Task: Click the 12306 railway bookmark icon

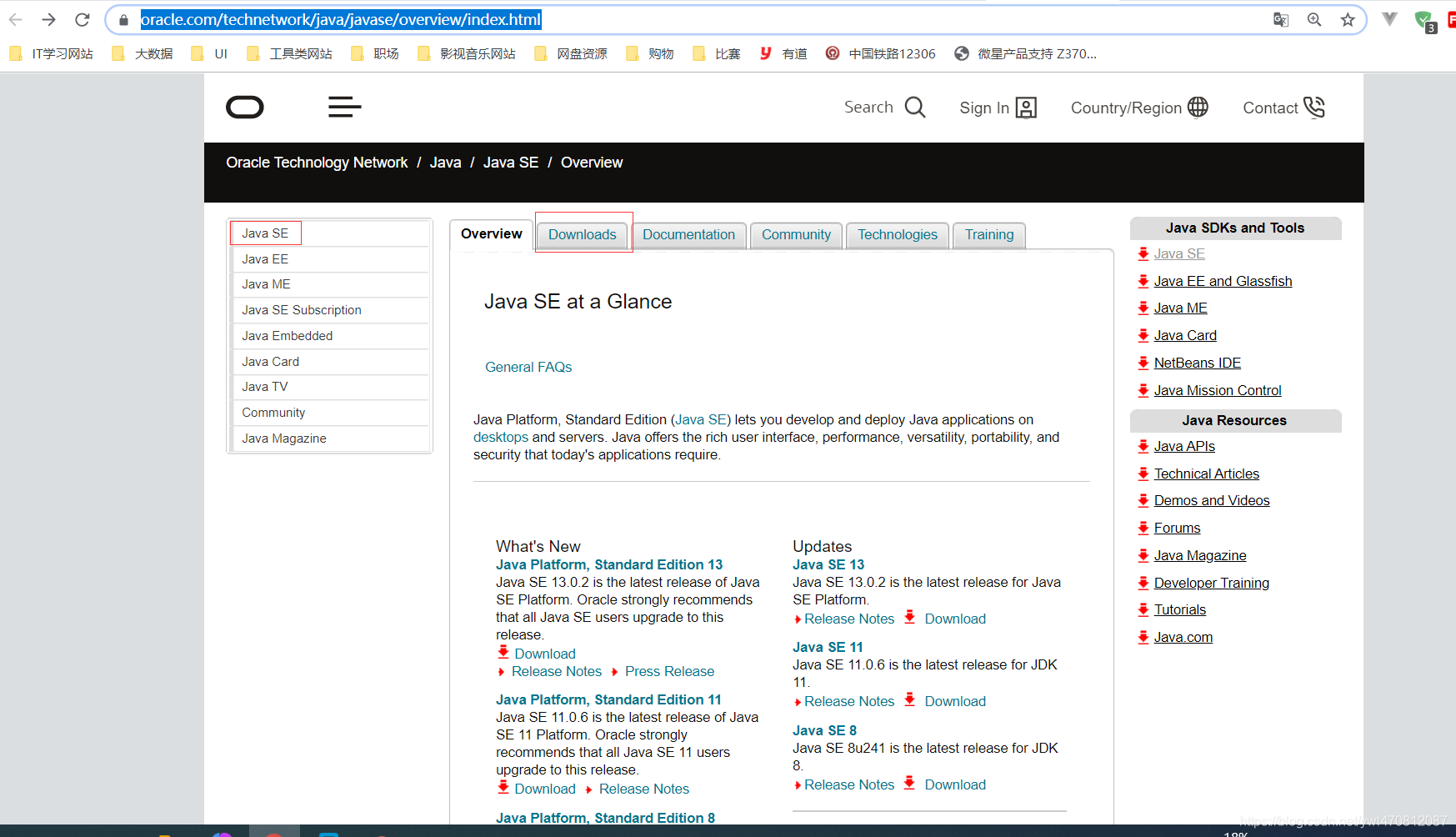Action: 833,53
